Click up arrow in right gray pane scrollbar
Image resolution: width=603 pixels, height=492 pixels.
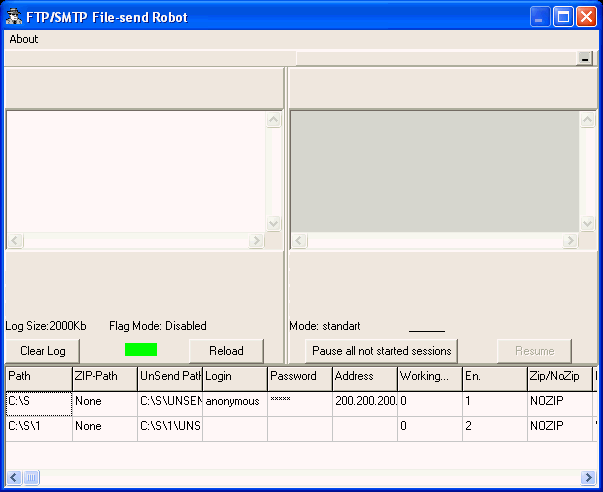point(587,119)
